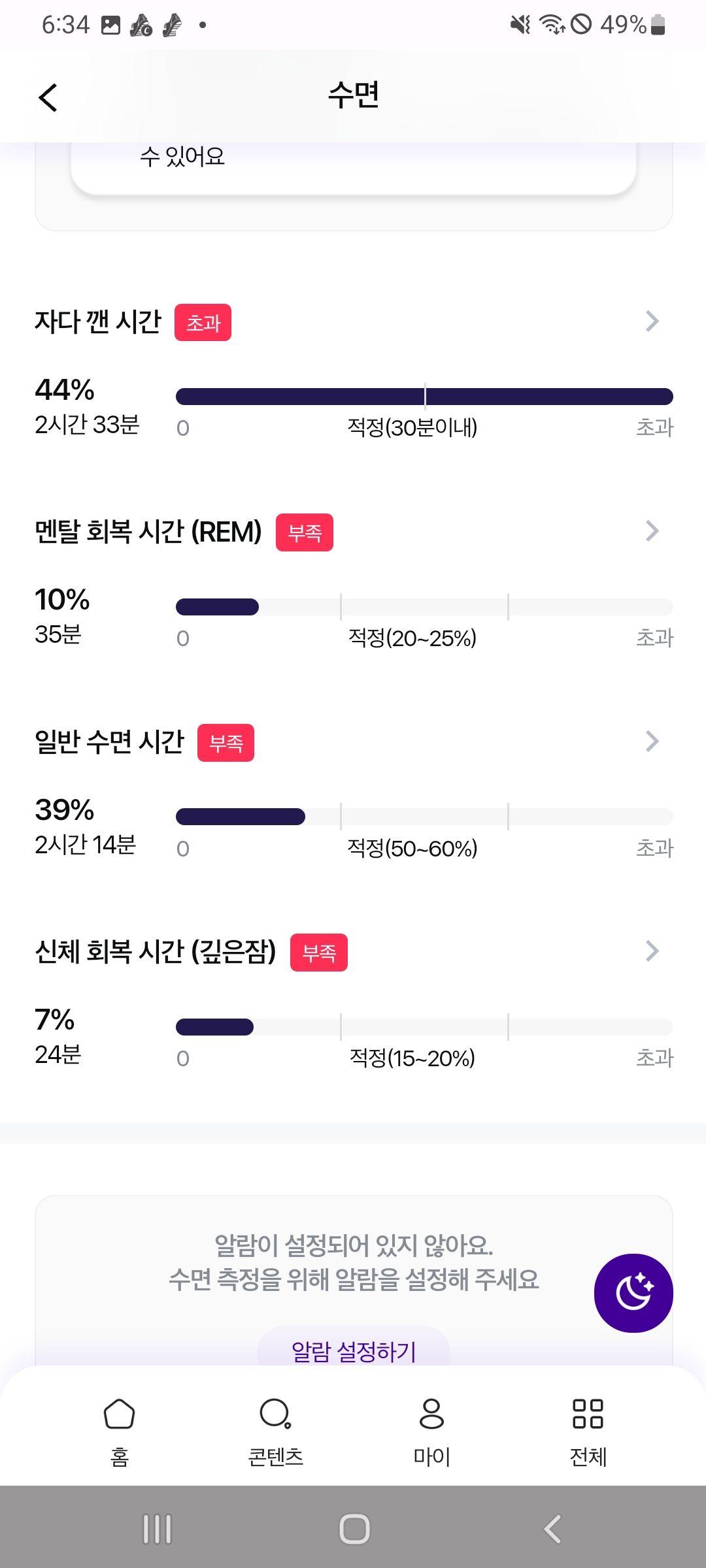
Task: Select the 신체 회복 시간 (깊은잠) heading
Action: (x=156, y=951)
